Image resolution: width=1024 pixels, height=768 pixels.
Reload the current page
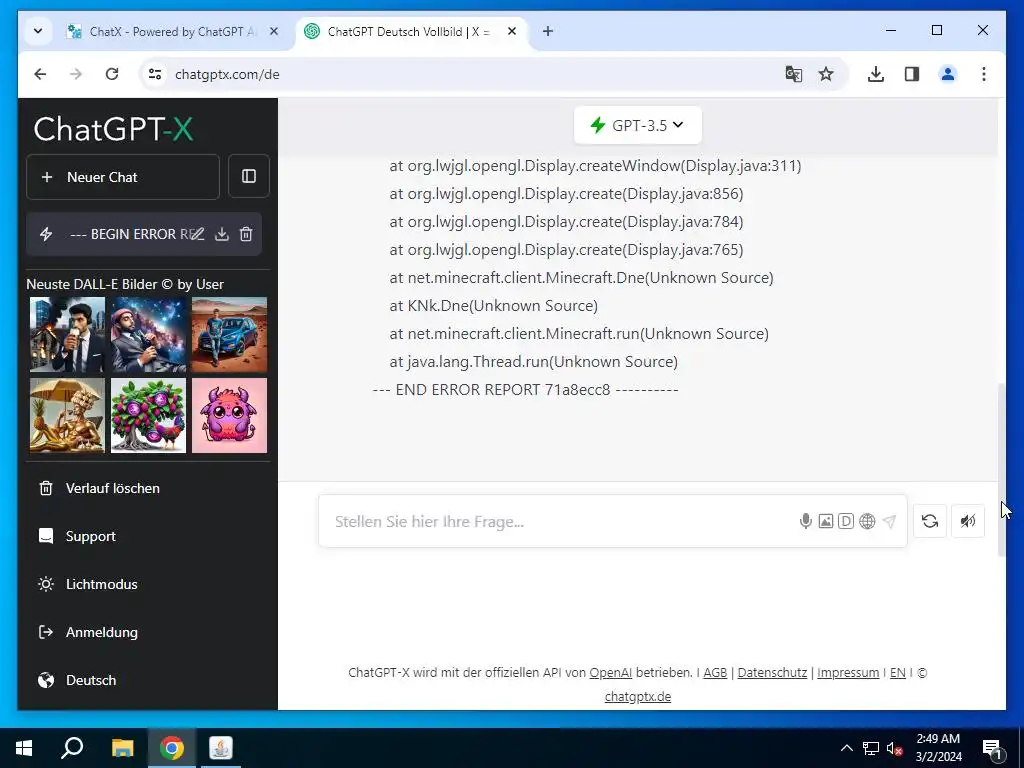coord(112,74)
